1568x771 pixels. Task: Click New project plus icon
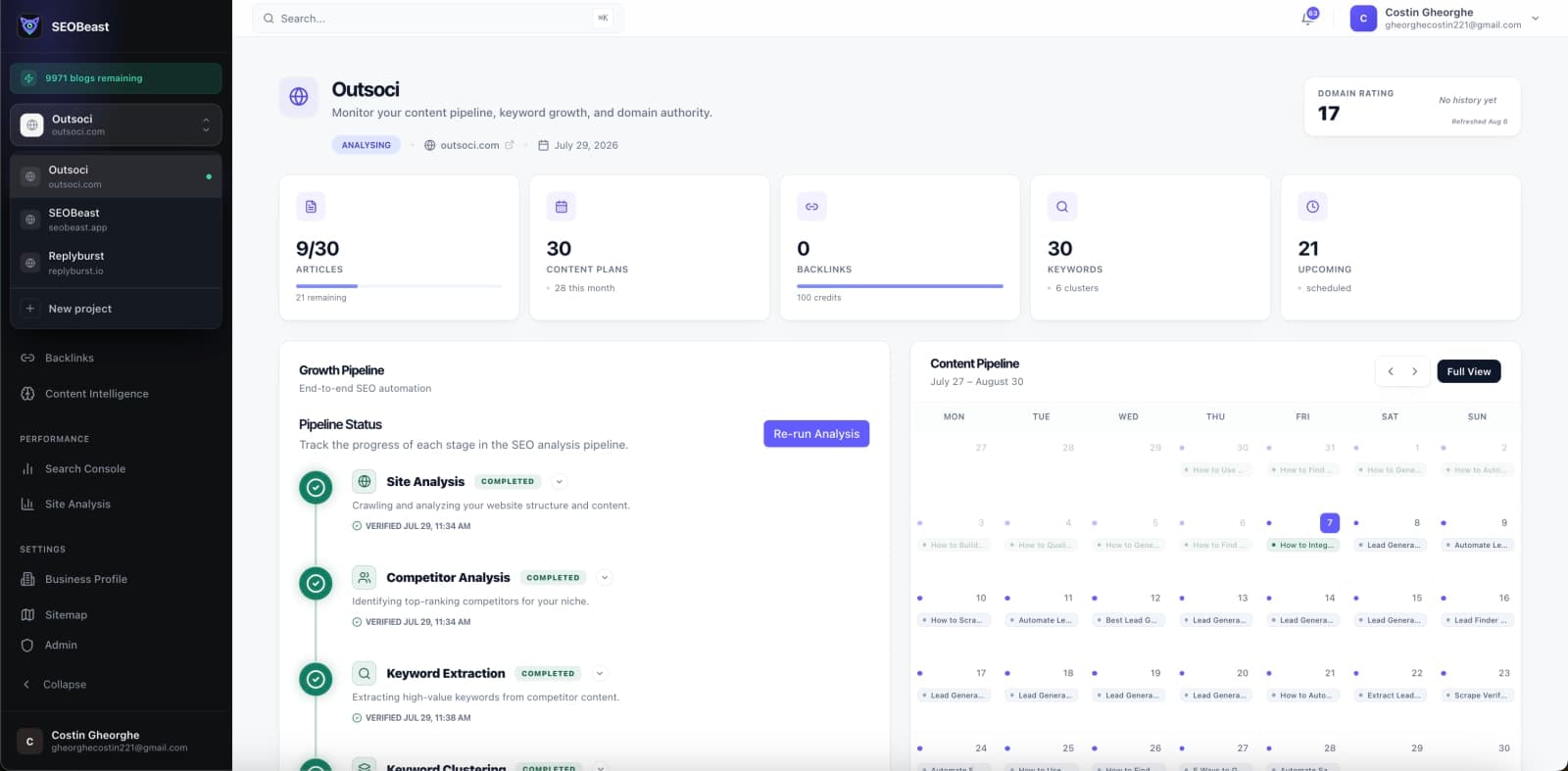(x=29, y=309)
